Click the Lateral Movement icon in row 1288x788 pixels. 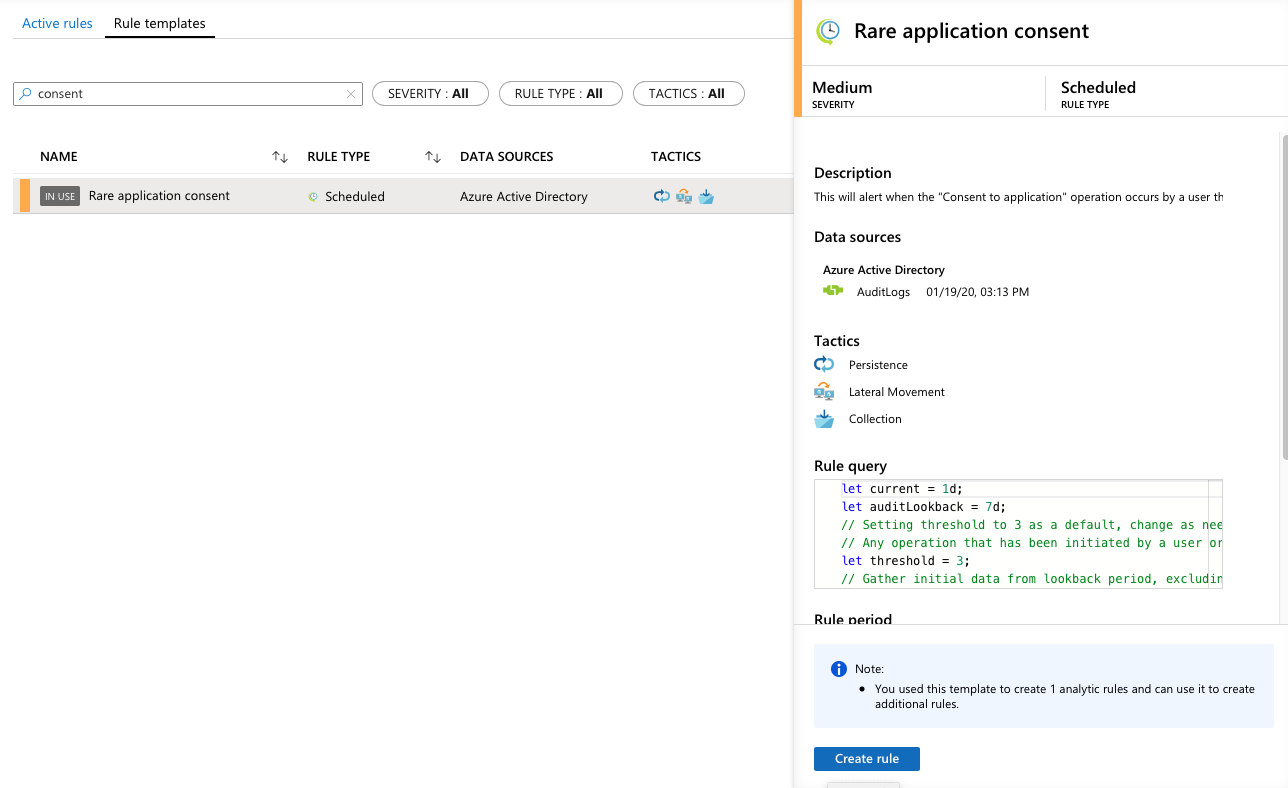pos(684,197)
